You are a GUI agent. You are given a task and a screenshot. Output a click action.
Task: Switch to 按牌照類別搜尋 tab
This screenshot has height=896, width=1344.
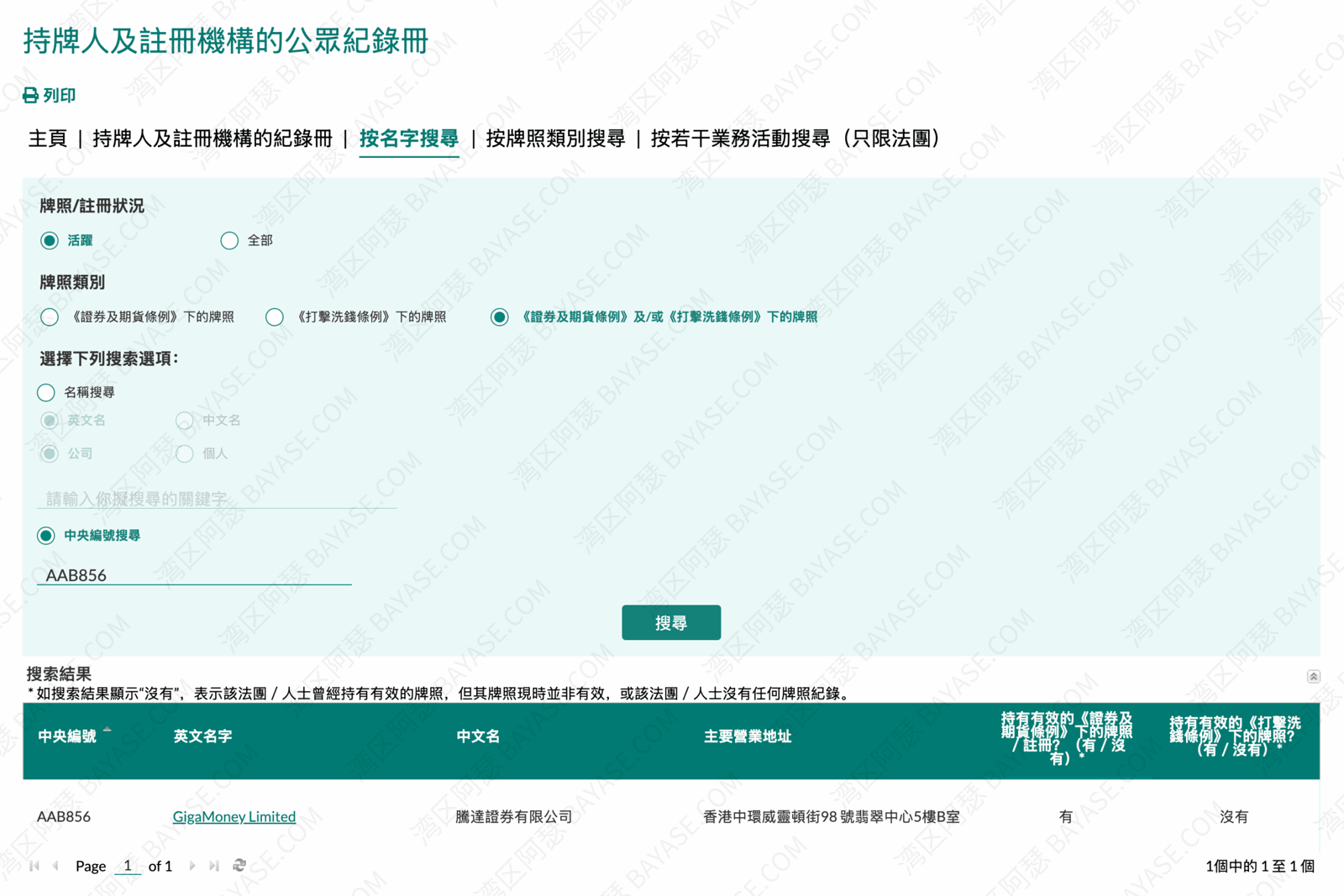[555, 139]
